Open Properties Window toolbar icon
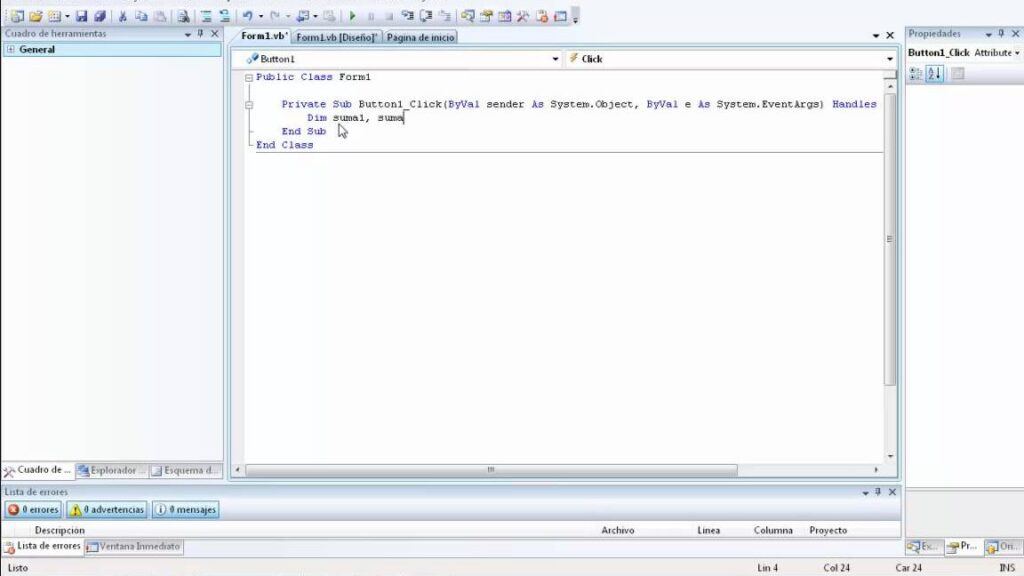Screen dimensions: 1024x576 [487, 16]
